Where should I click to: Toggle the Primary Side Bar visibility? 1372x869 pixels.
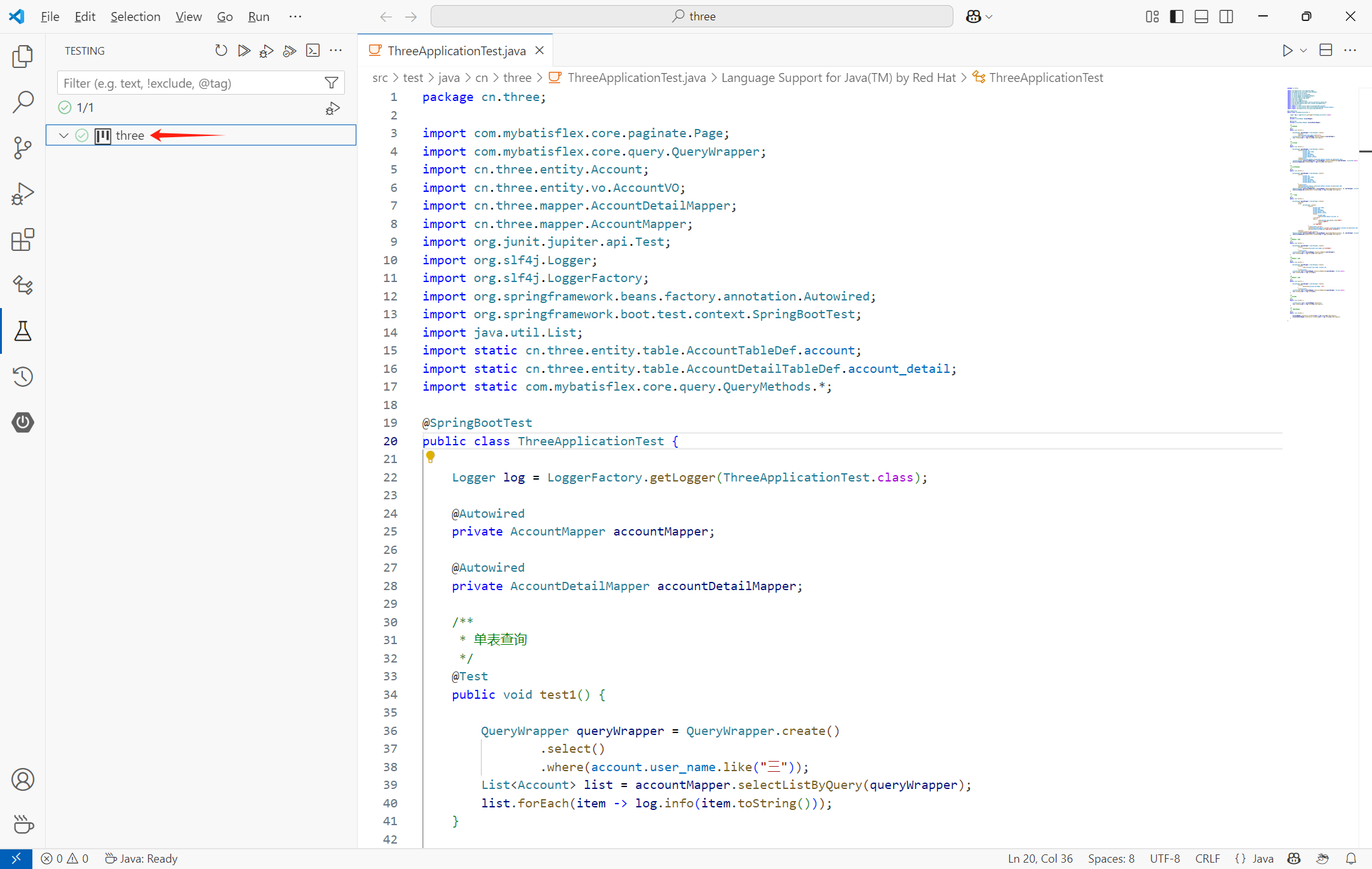point(1176,17)
